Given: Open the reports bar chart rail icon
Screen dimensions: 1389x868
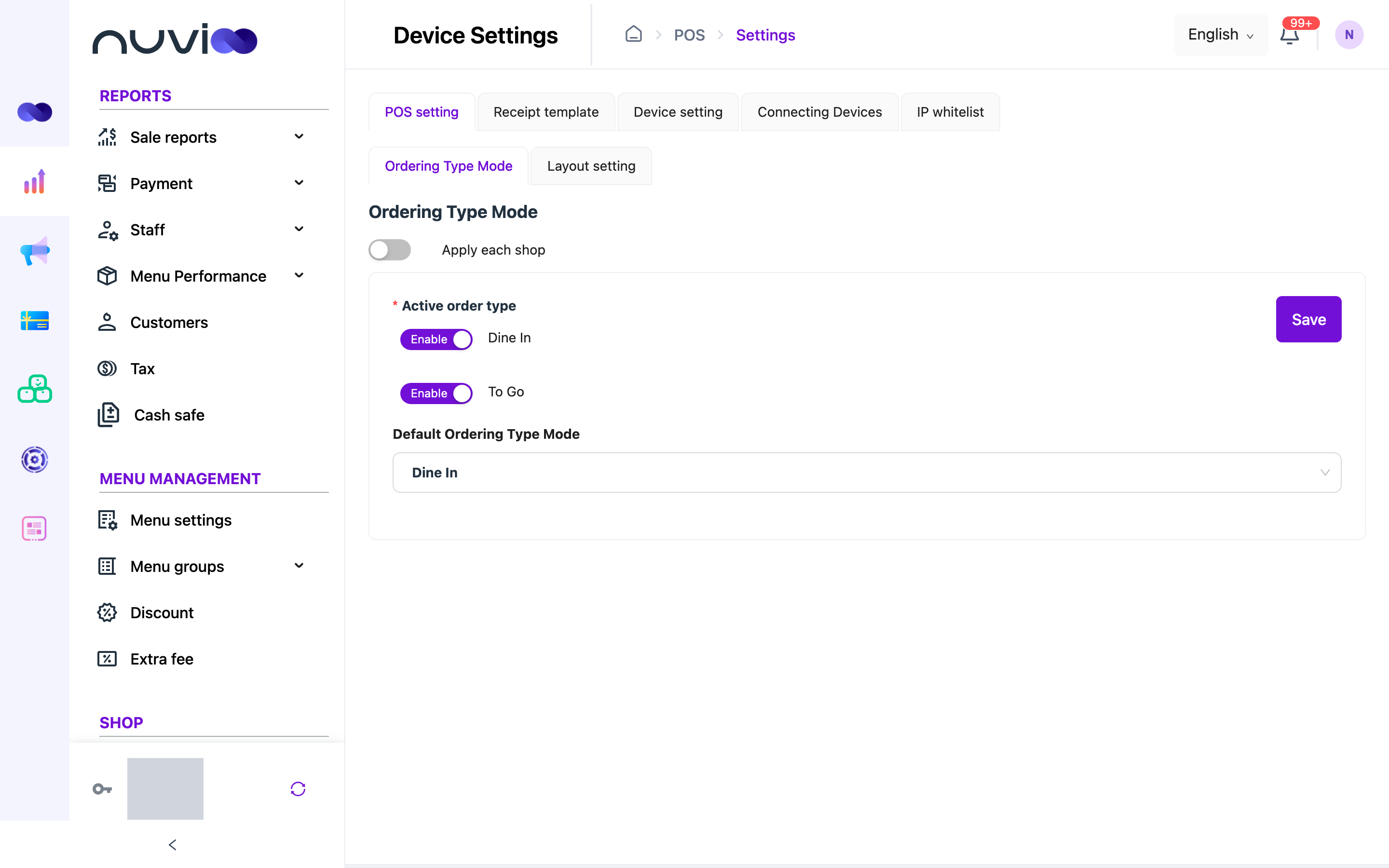Looking at the screenshot, I should pyautogui.click(x=34, y=181).
